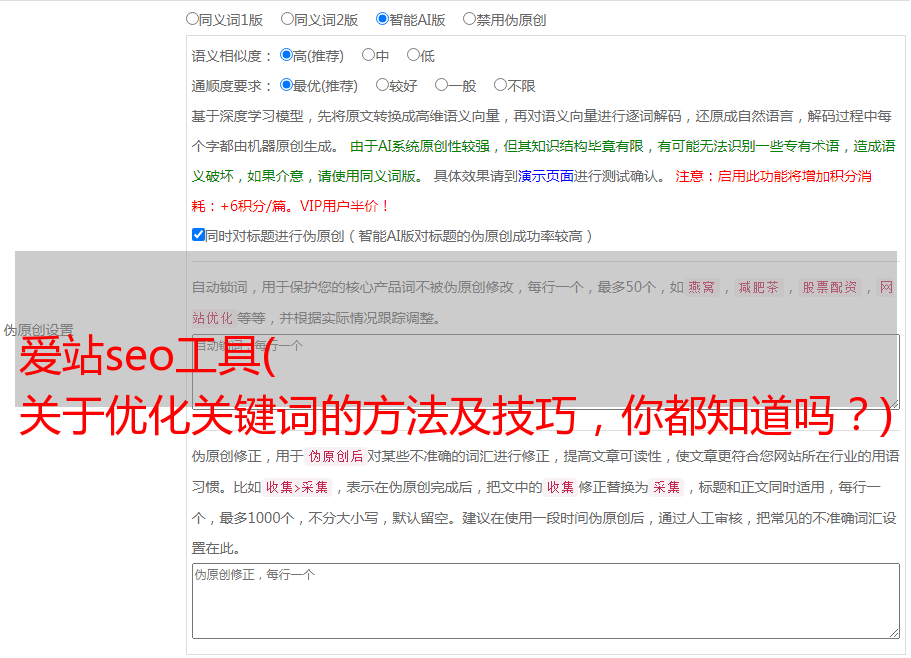Click the 自动锁词 text area
Image resolution: width=911 pixels, height=658 pixels.
546,372
